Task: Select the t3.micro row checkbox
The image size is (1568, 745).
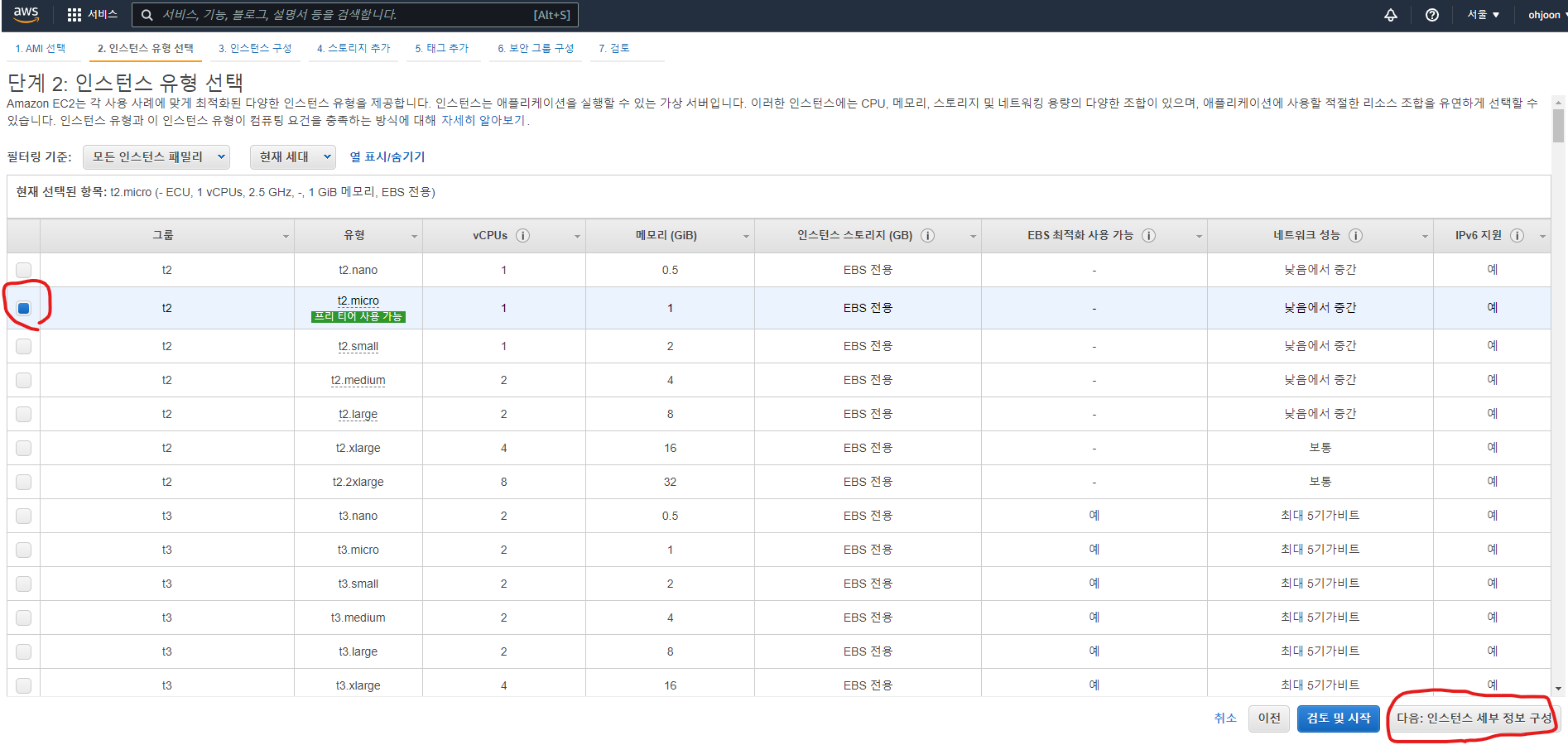Action: pos(23,550)
